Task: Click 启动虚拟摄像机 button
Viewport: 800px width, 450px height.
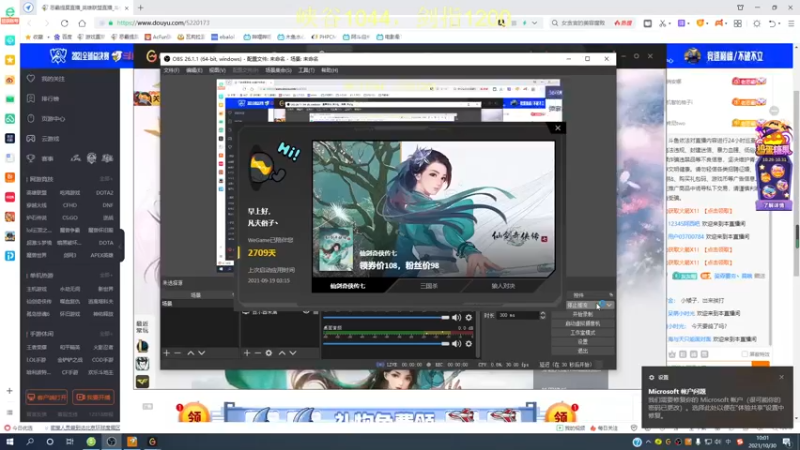Action: [583, 323]
